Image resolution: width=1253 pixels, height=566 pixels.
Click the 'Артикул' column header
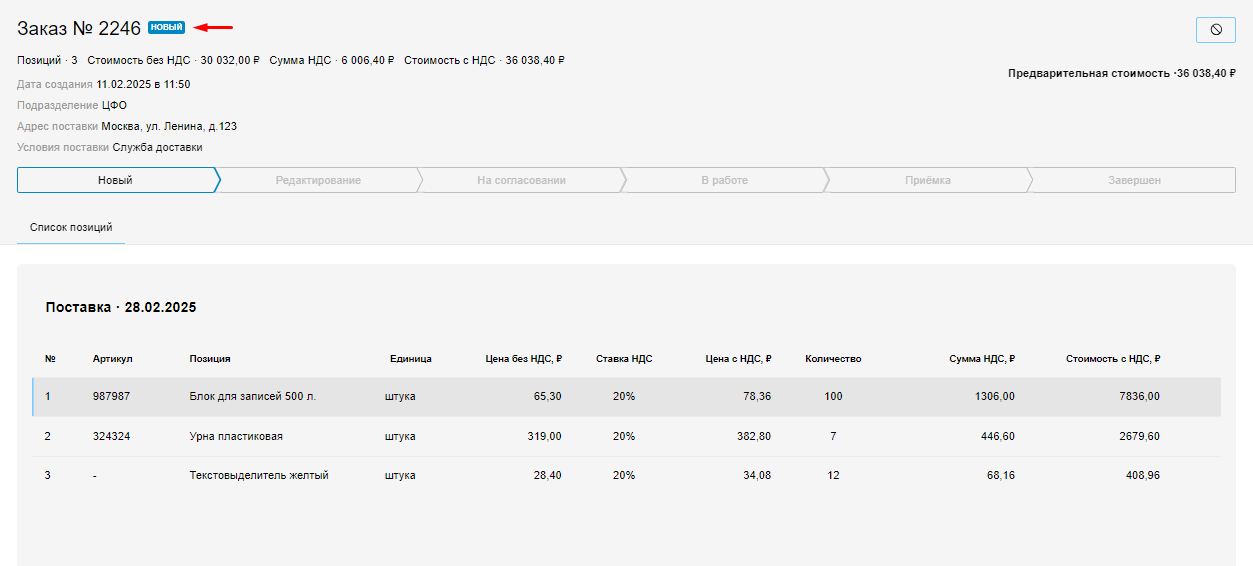(x=113, y=359)
